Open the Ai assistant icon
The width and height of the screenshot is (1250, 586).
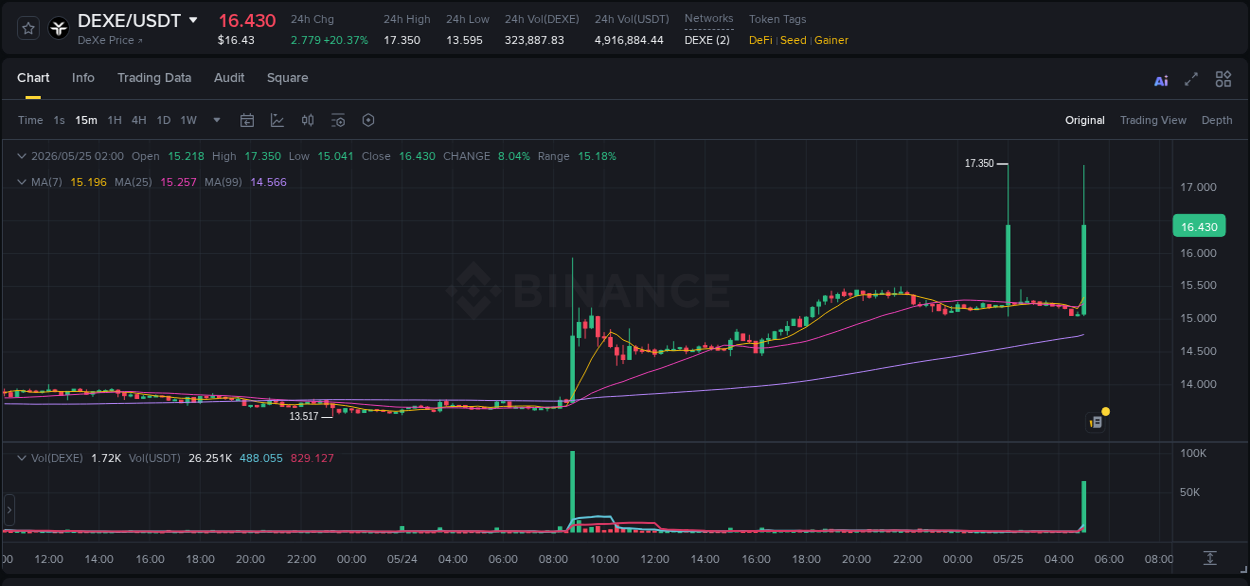click(x=1161, y=80)
